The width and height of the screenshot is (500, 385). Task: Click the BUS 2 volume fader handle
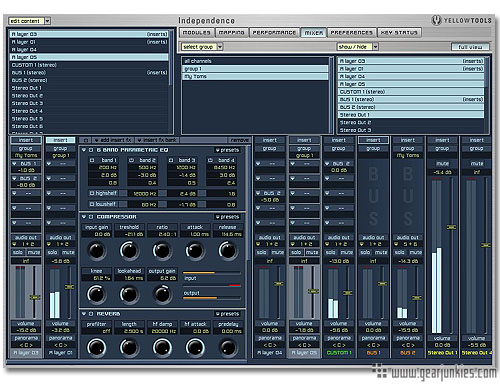[x=417, y=298]
